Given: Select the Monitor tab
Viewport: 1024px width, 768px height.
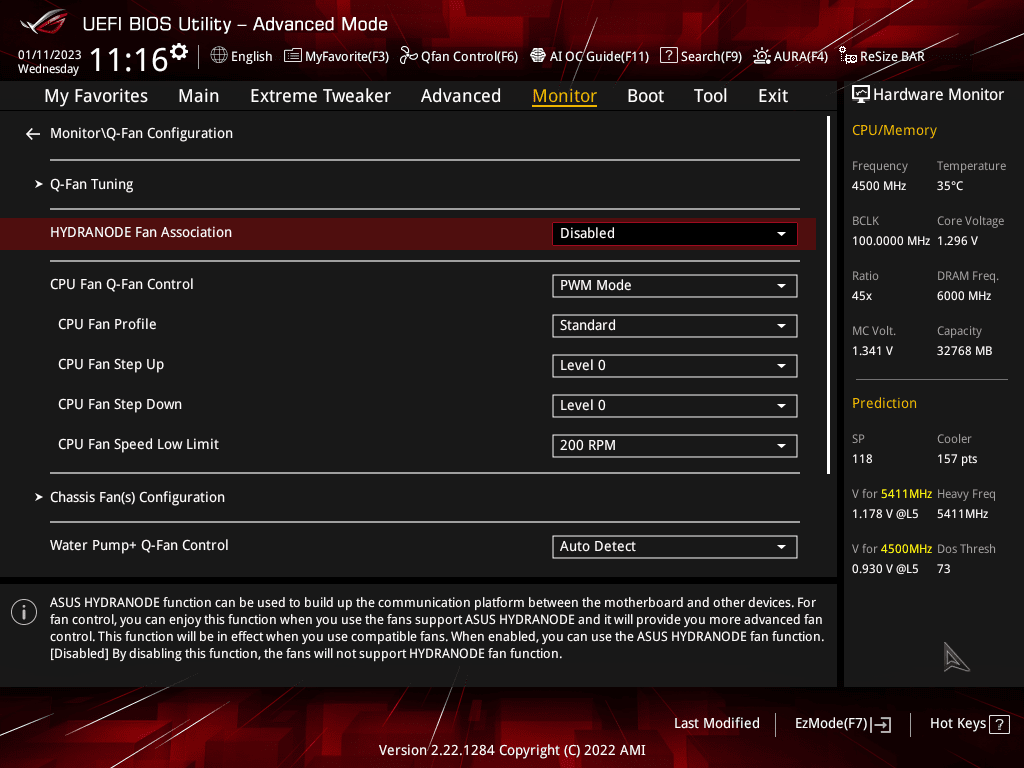Looking at the screenshot, I should 564,96.
